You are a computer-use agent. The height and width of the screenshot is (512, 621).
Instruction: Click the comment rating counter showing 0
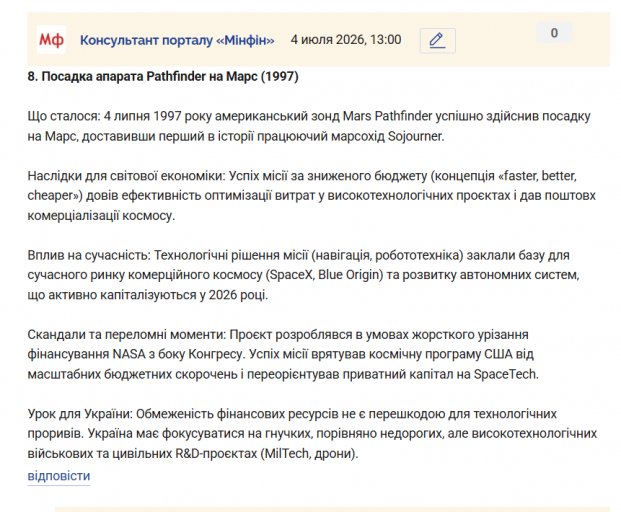pos(554,33)
